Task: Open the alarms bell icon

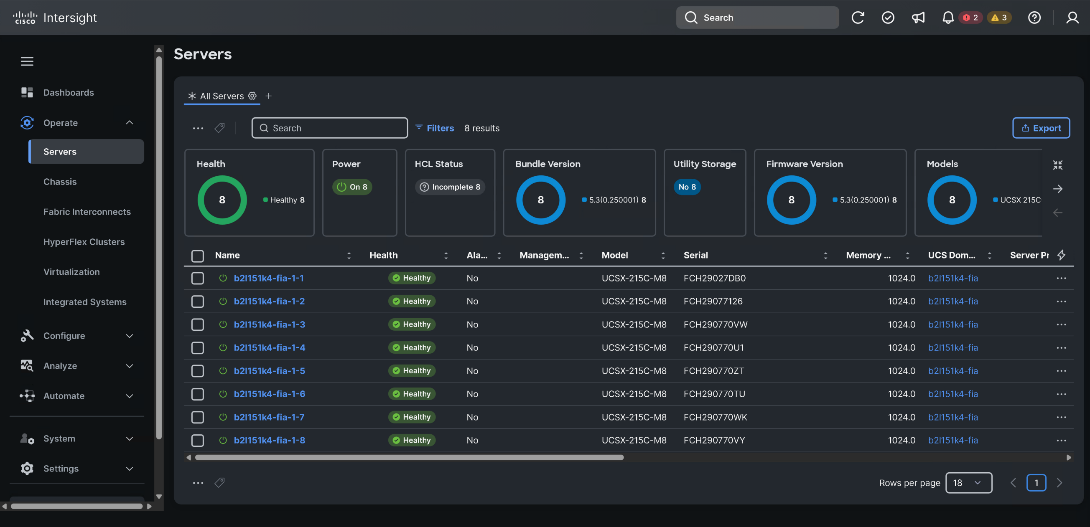Action: [947, 17]
